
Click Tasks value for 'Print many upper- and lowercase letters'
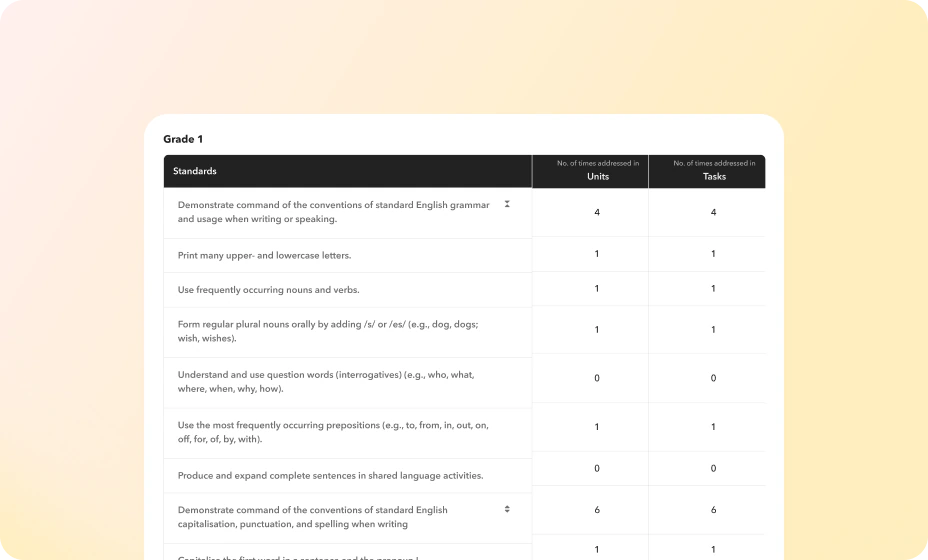click(x=713, y=254)
